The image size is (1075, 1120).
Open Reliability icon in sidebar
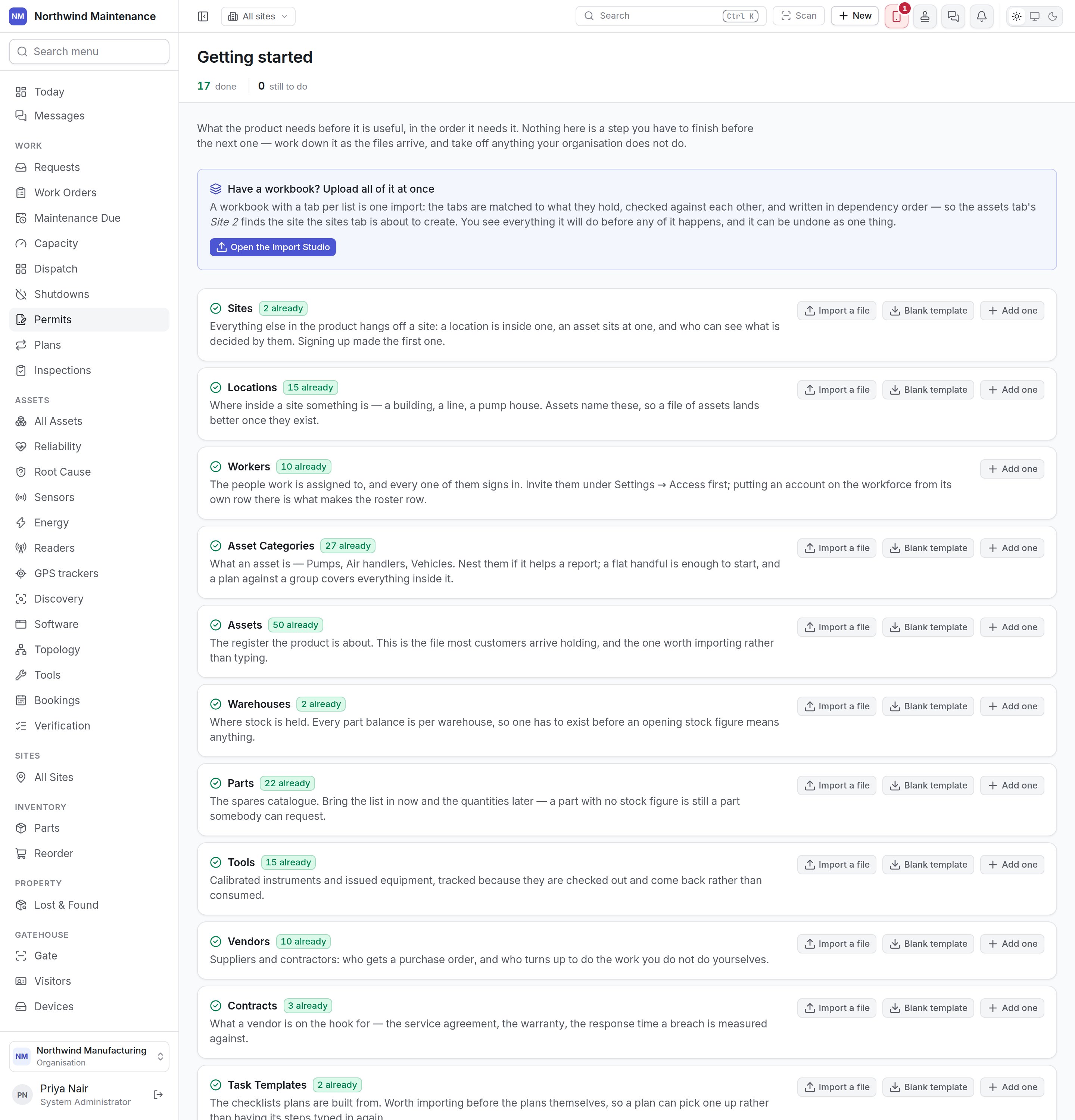click(x=21, y=447)
